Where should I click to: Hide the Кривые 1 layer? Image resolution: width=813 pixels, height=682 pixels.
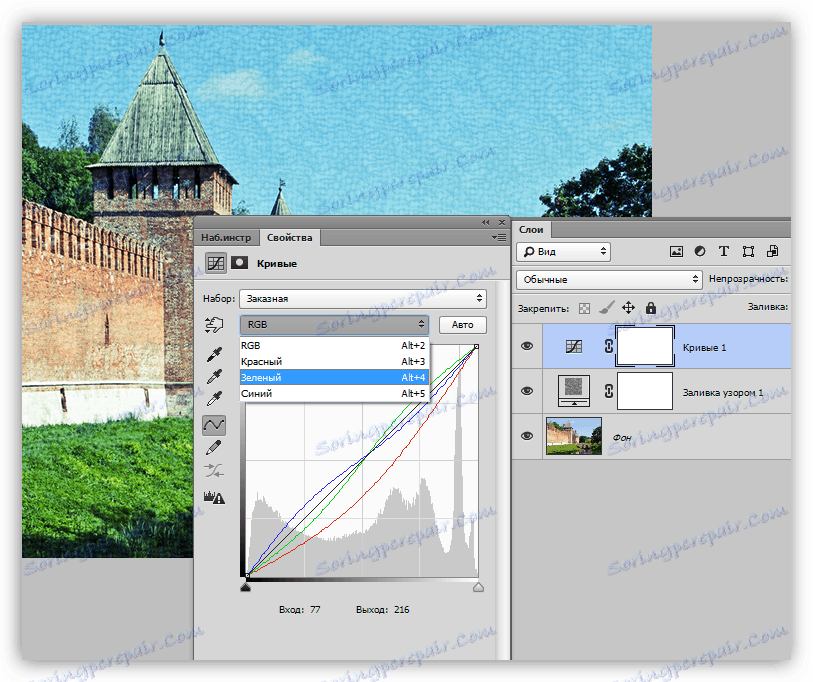[527, 346]
